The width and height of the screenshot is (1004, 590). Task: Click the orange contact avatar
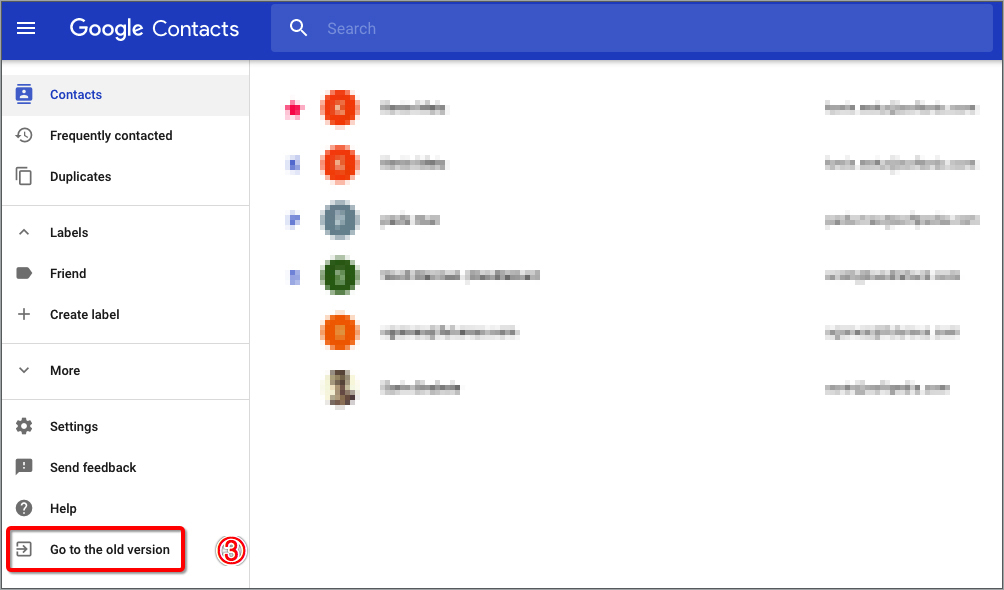point(340,332)
